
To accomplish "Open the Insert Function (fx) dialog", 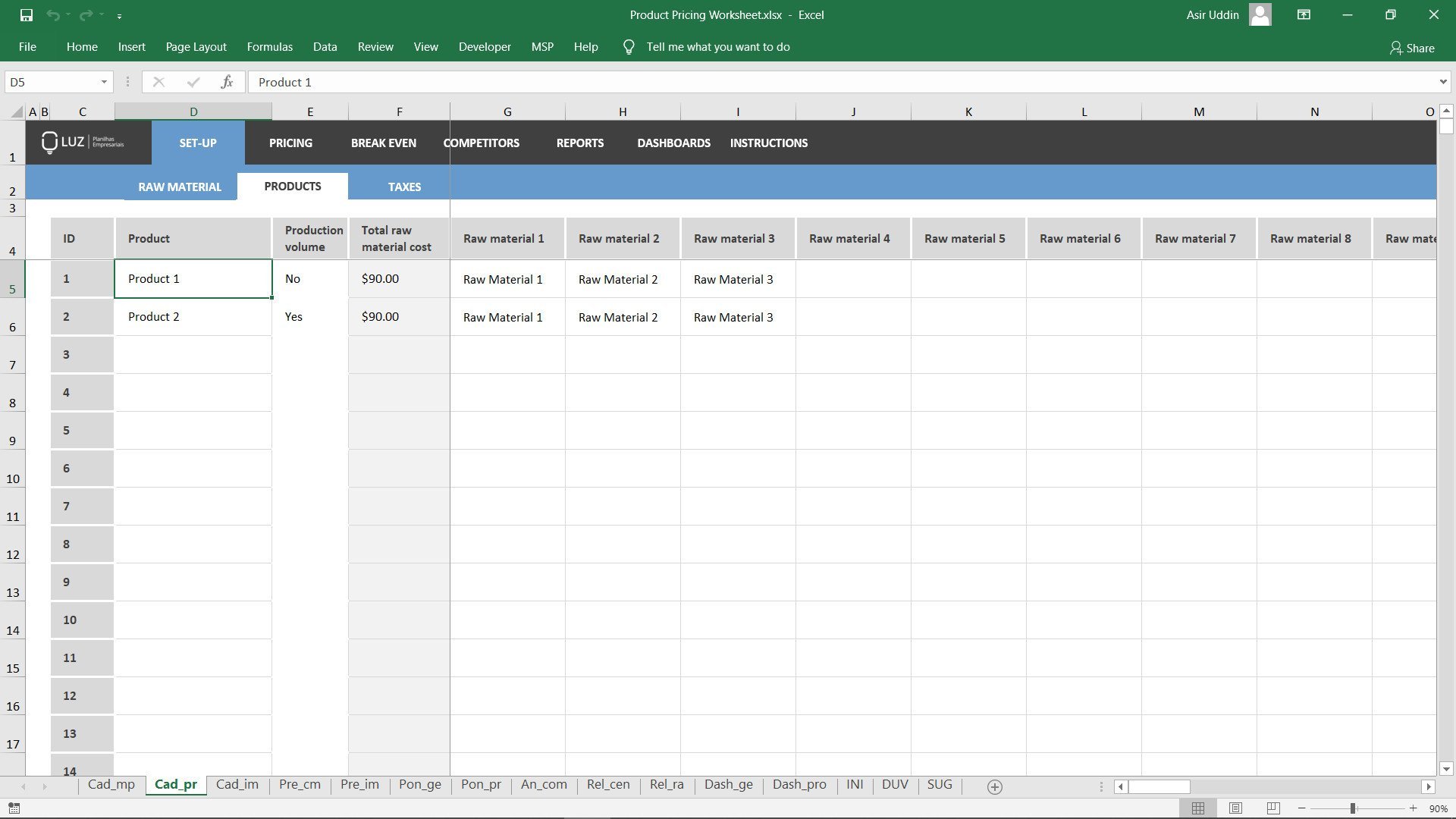I will [227, 82].
